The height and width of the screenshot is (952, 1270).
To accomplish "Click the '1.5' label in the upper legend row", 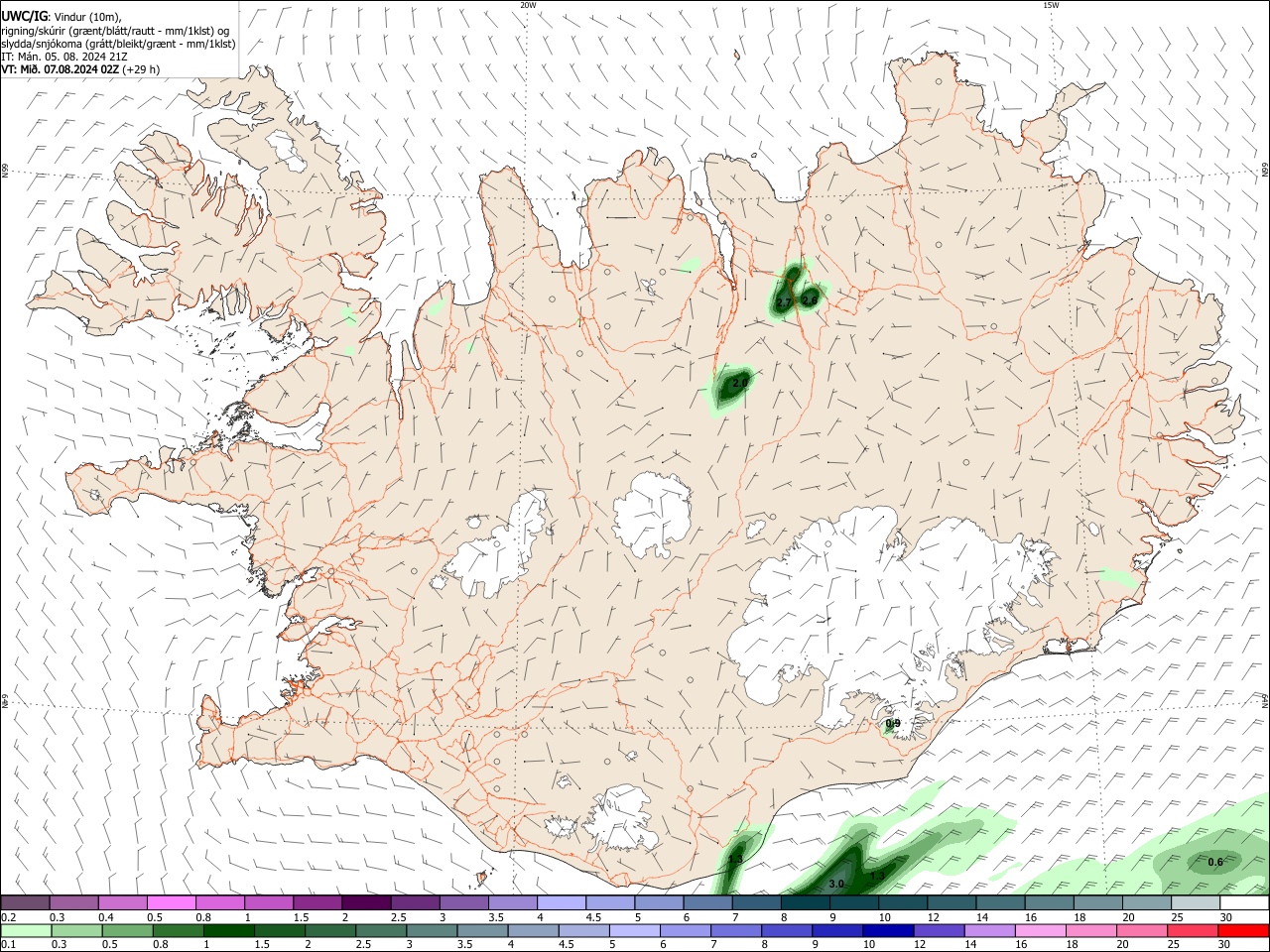I will click(x=301, y=917).
